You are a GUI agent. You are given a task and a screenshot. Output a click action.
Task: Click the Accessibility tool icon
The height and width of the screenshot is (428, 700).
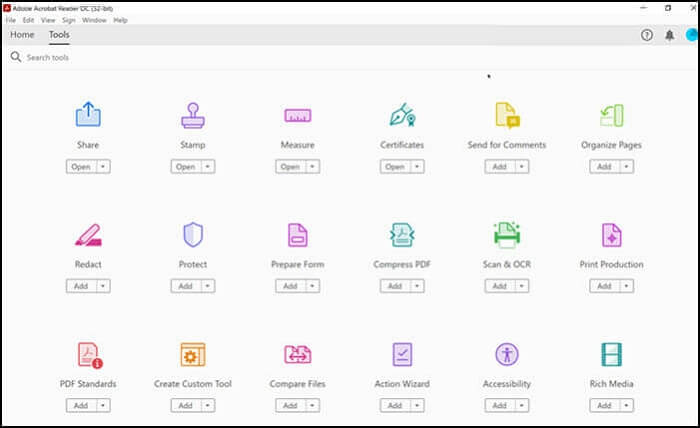507,354
